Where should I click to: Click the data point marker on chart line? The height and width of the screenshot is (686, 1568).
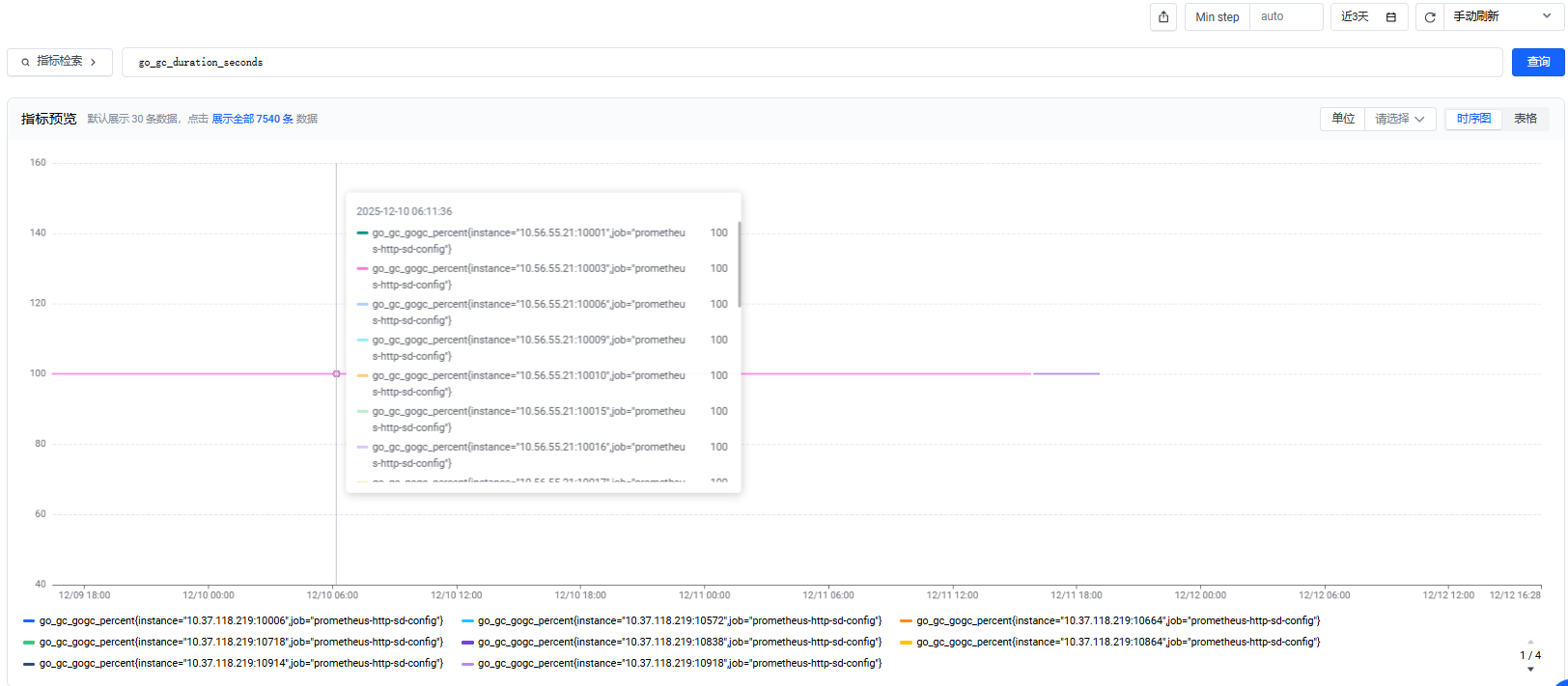[336, 373]
